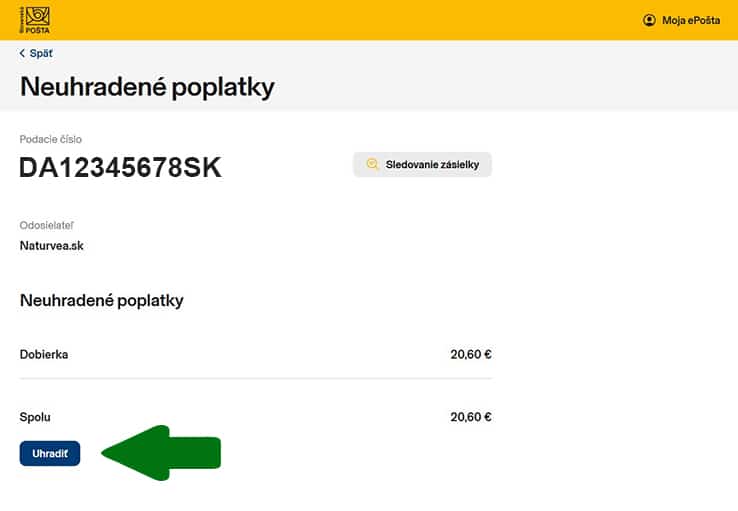This screenshot has height=511, width=738.
Task: Click the Podacie číslo label
Action: pos(50,138)
